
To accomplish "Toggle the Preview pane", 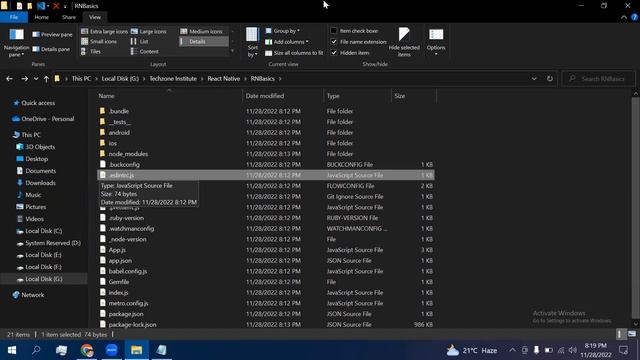I will [52, 35].
